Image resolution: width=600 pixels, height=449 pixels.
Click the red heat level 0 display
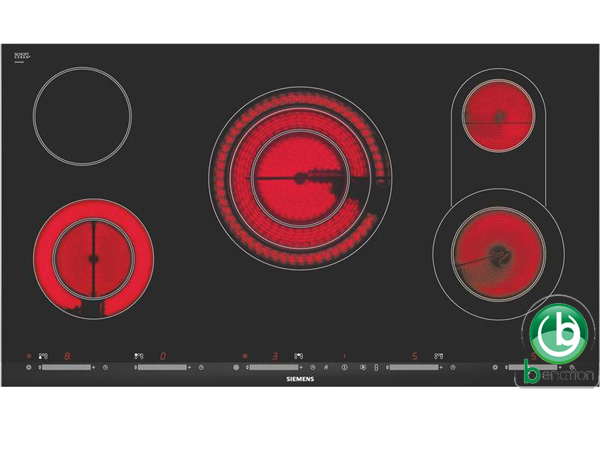[x=162, y=355]
